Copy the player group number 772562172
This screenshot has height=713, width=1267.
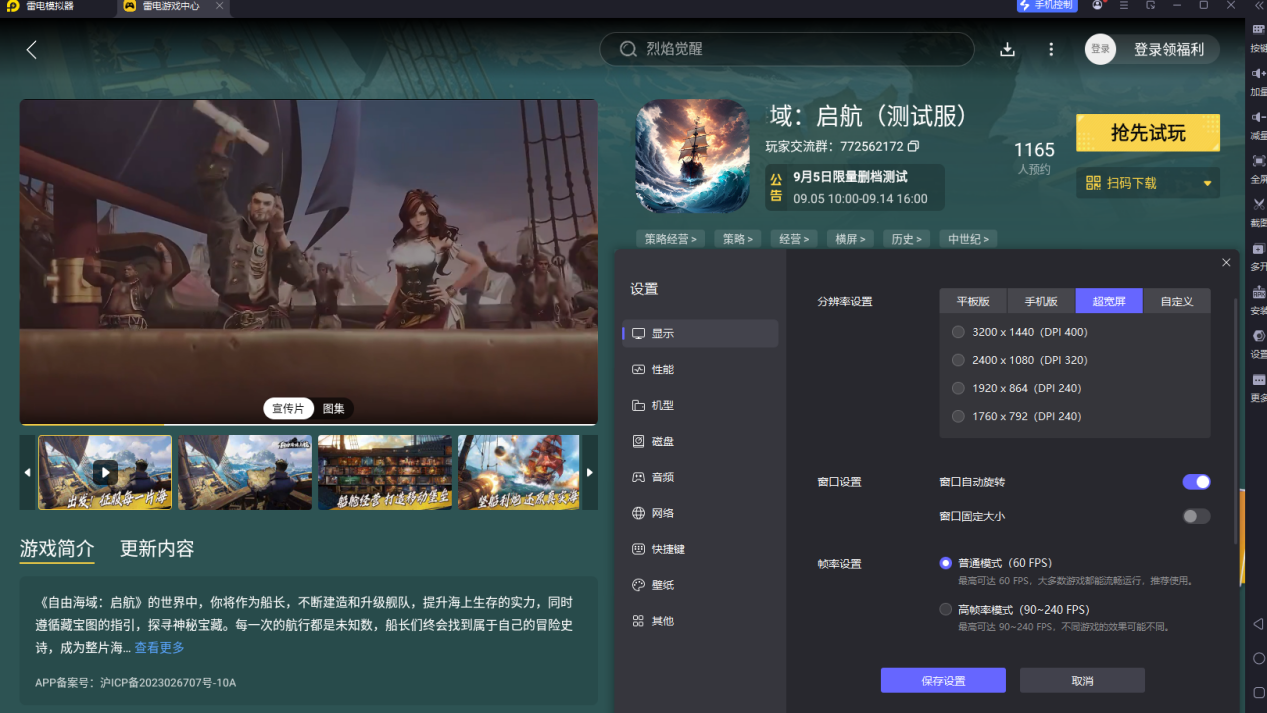point(913,147)
